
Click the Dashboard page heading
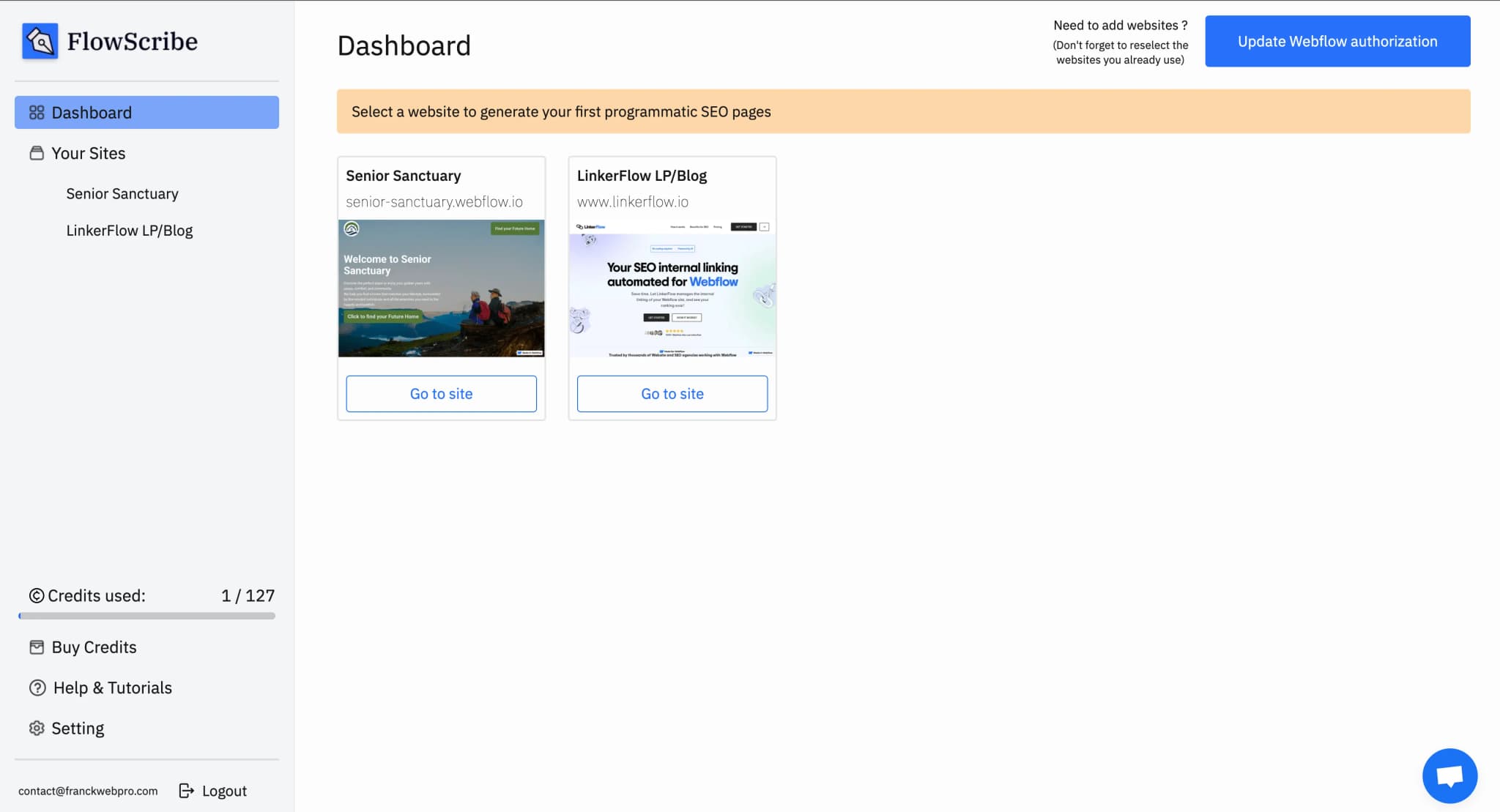click(x=404, y=45)
